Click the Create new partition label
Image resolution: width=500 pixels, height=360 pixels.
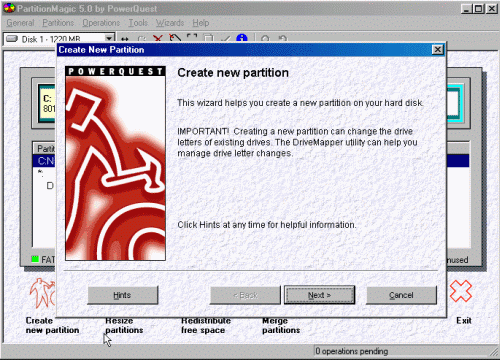[x=52, y=325]
